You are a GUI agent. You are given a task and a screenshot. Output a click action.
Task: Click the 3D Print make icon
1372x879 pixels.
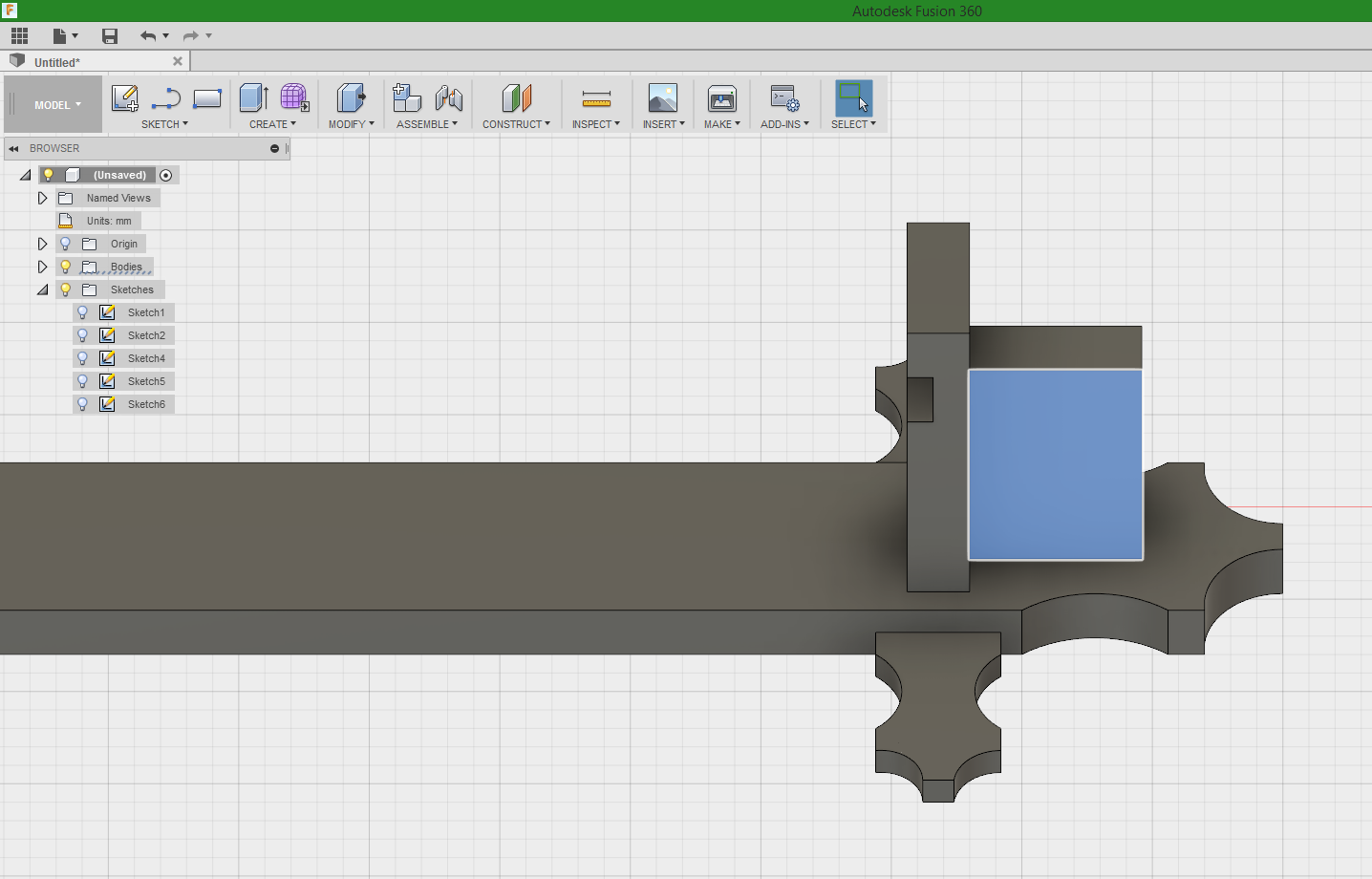pos(722,97)
